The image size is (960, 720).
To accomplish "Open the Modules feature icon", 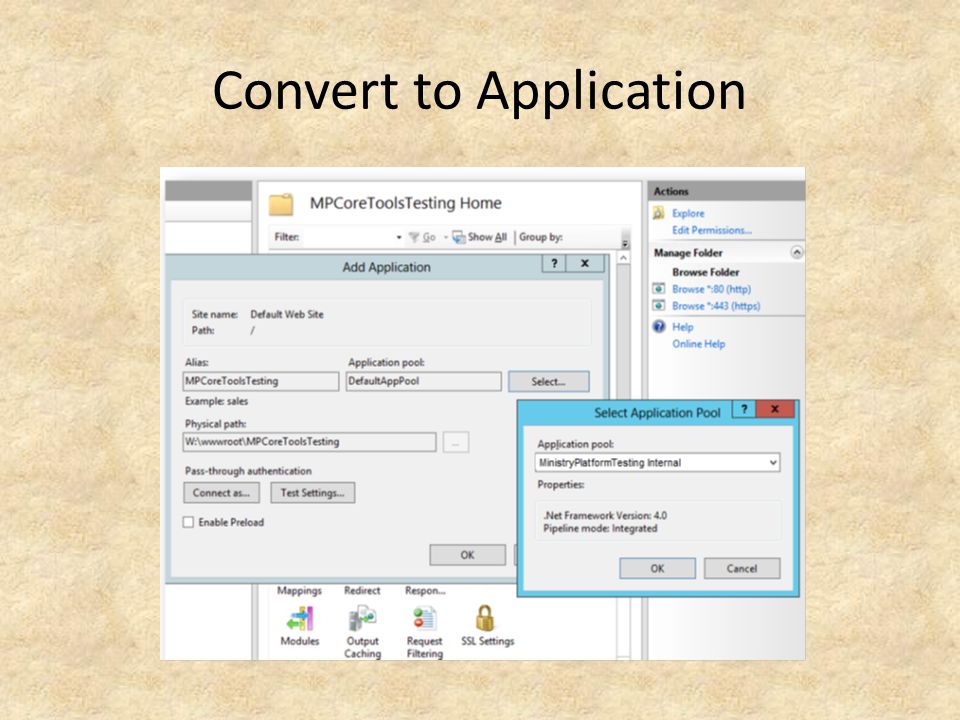I will click(x=300, y=618).
